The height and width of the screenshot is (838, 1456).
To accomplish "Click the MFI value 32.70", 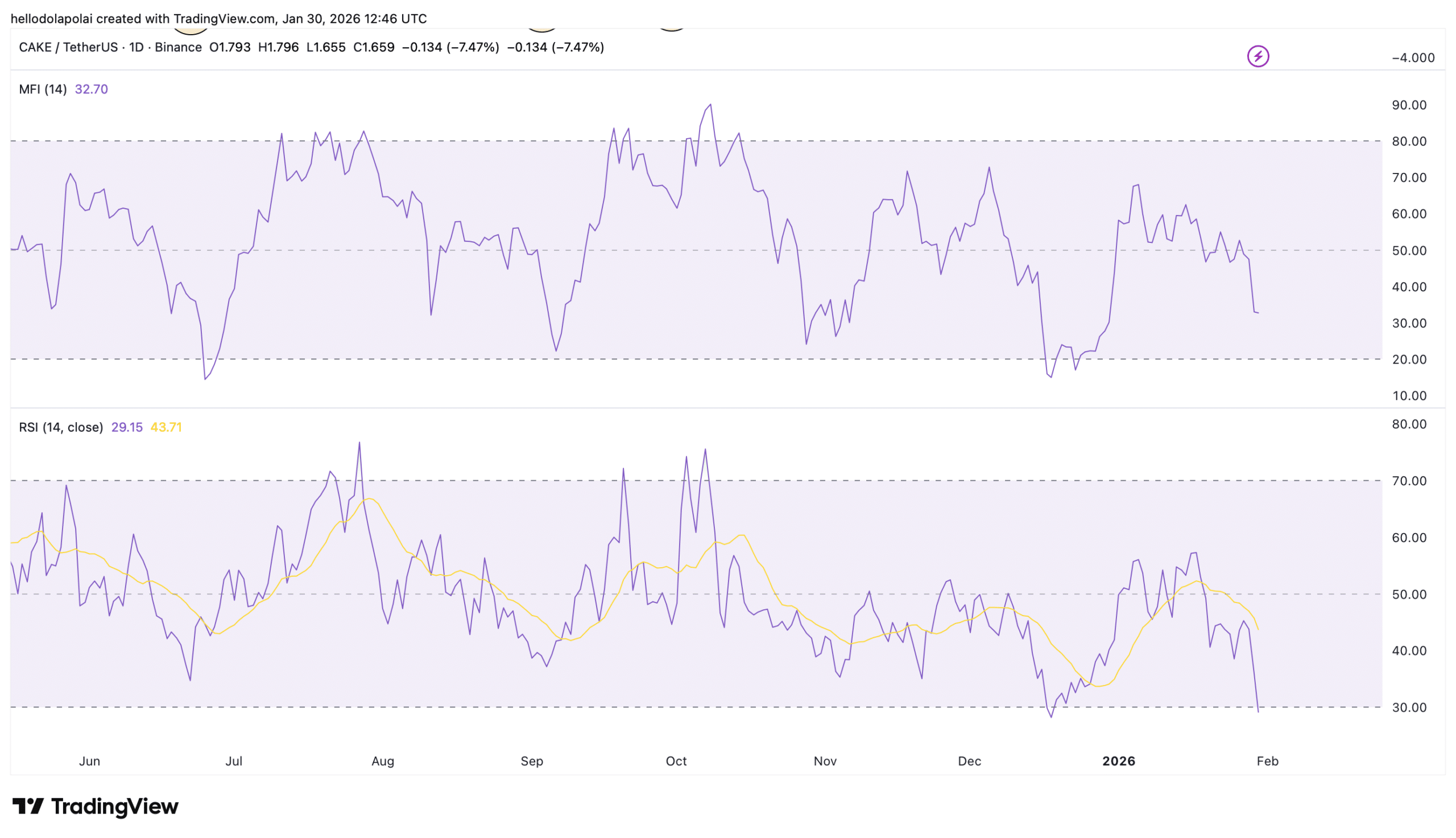I will [x=91, y=89].
